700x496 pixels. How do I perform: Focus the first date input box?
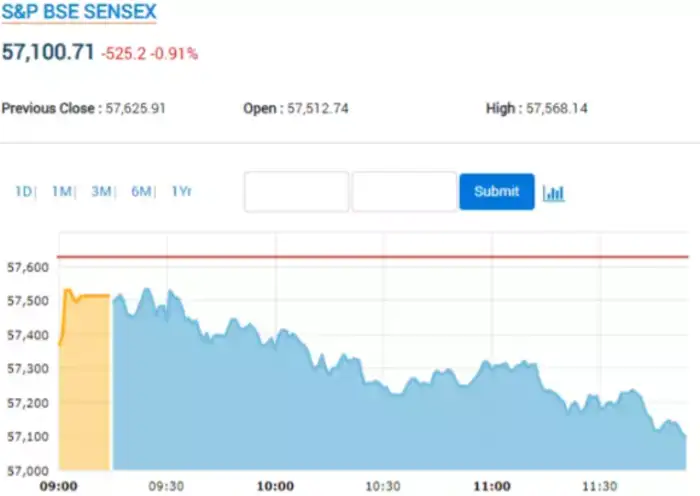[x=296, y=191]
